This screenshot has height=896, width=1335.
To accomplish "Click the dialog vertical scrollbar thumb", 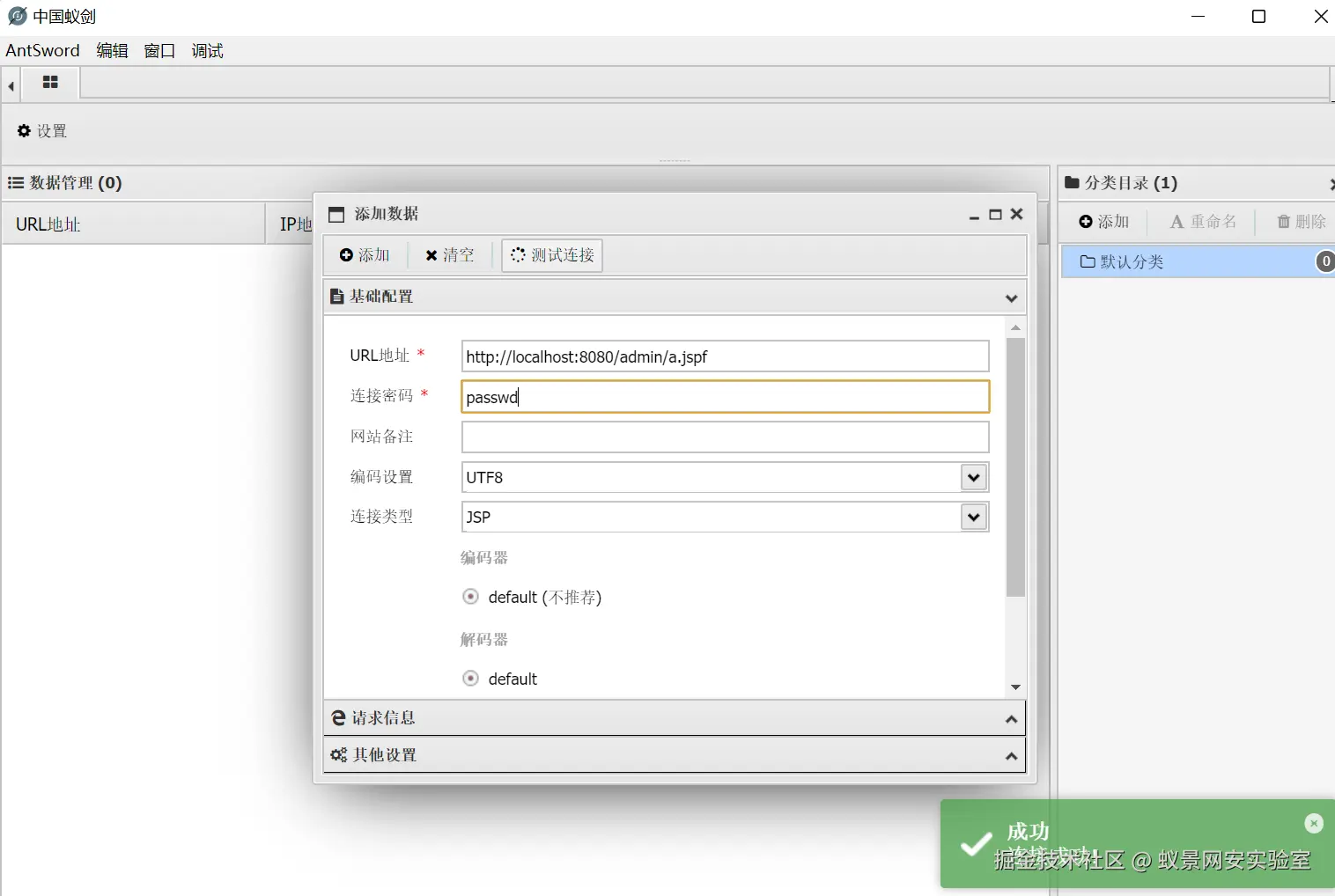I will point(1016,467).
